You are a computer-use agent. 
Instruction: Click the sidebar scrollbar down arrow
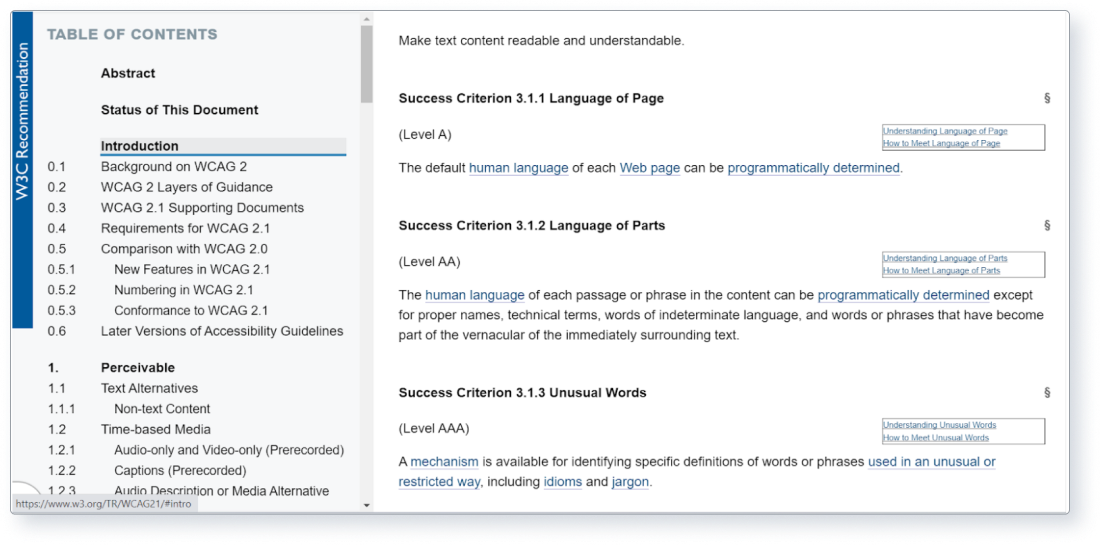pos(366,505)
